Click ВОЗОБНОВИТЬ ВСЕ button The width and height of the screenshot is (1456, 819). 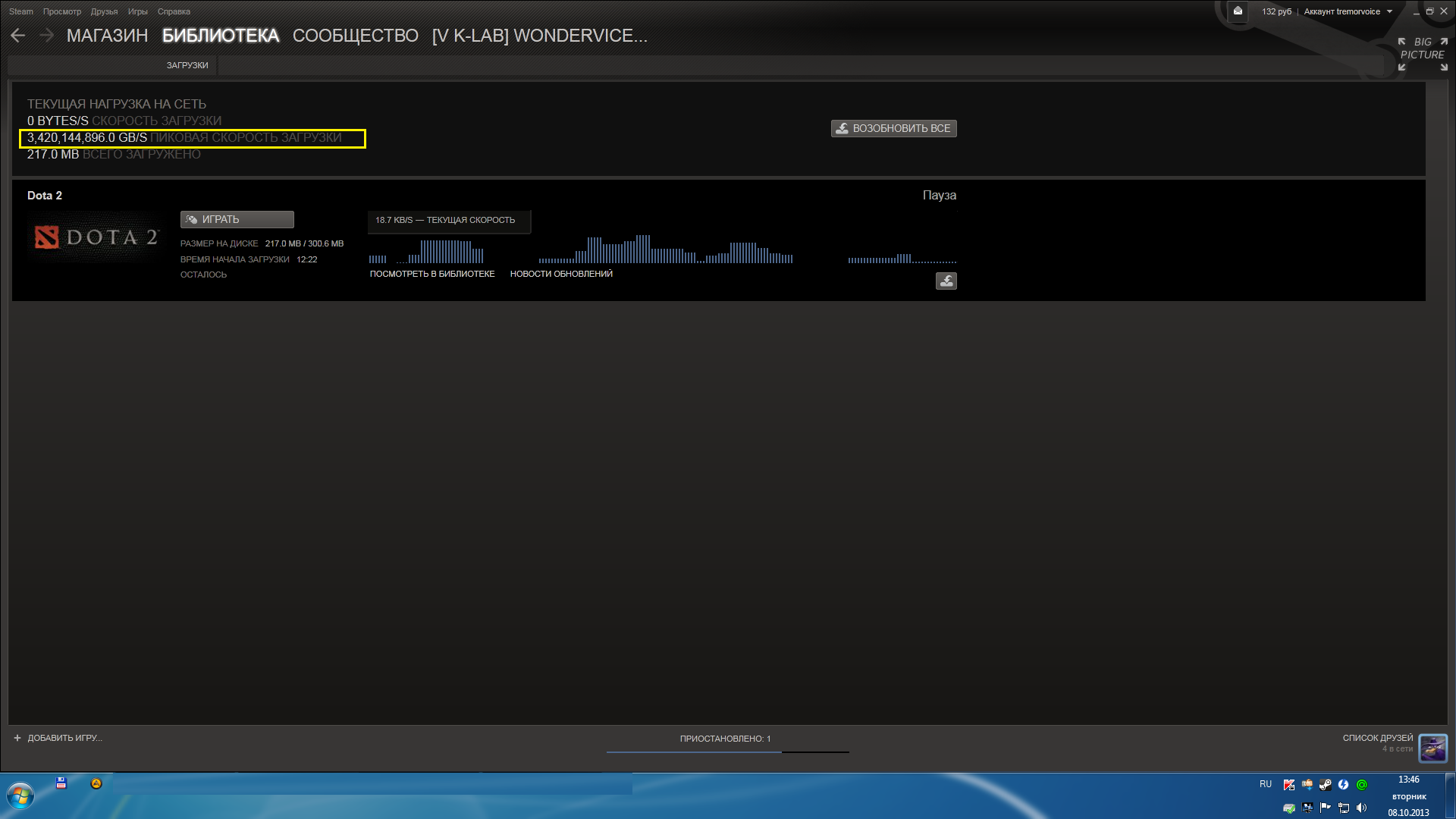pyautogui.click(x=894, y=129)
